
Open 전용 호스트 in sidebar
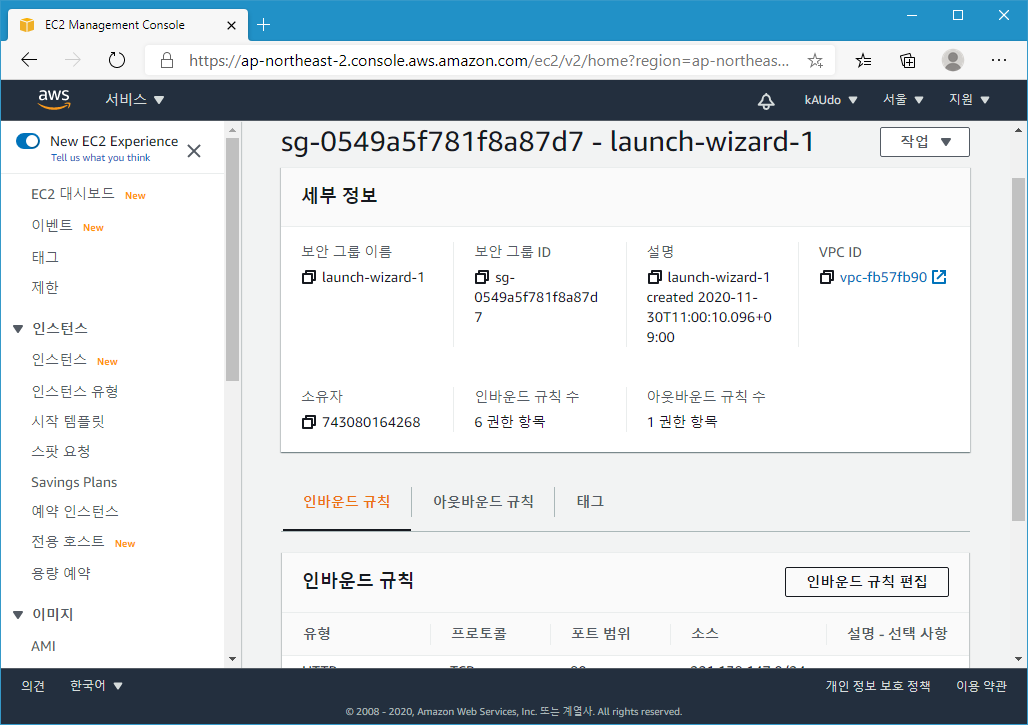pos(68,541)
